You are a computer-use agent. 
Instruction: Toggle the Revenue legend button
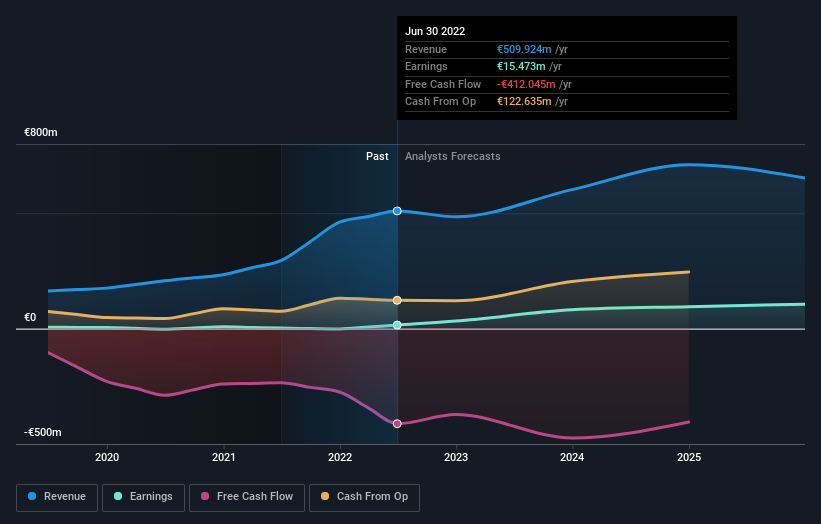[57, 497]
